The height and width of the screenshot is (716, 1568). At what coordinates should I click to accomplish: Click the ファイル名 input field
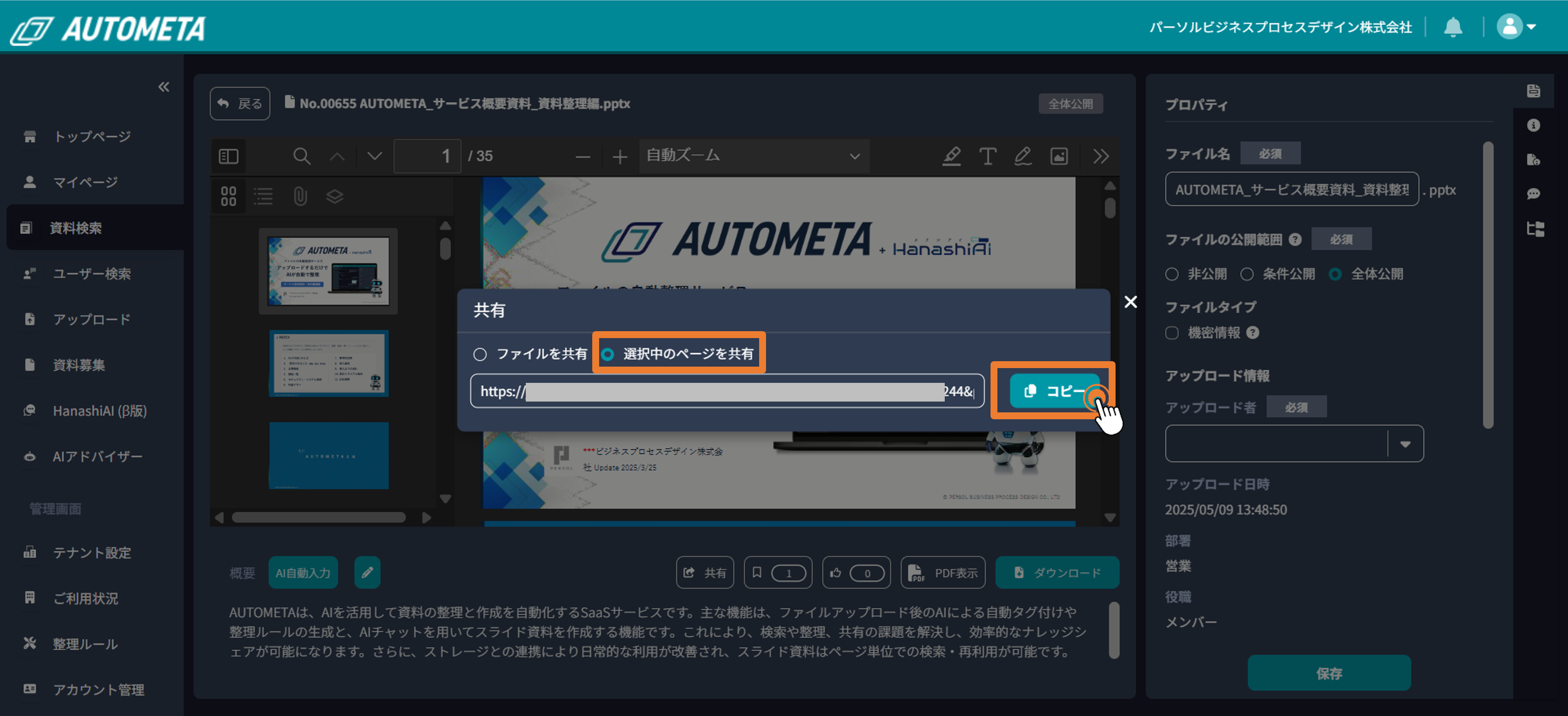[1292, 190]
